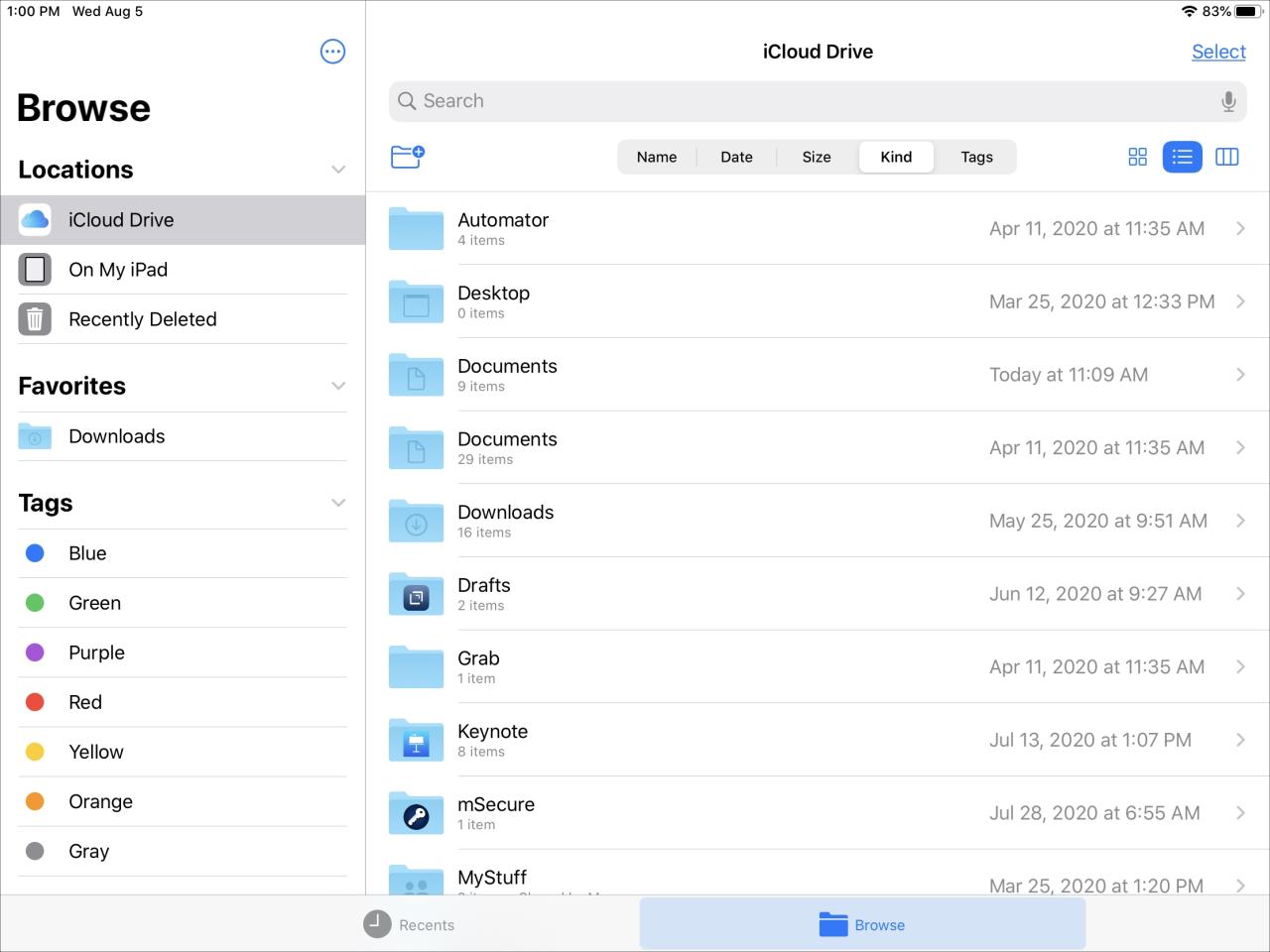Viewport: 1270px width, 952px height.
Task: Select On My iPad location icon
Action: coord(35,270)
